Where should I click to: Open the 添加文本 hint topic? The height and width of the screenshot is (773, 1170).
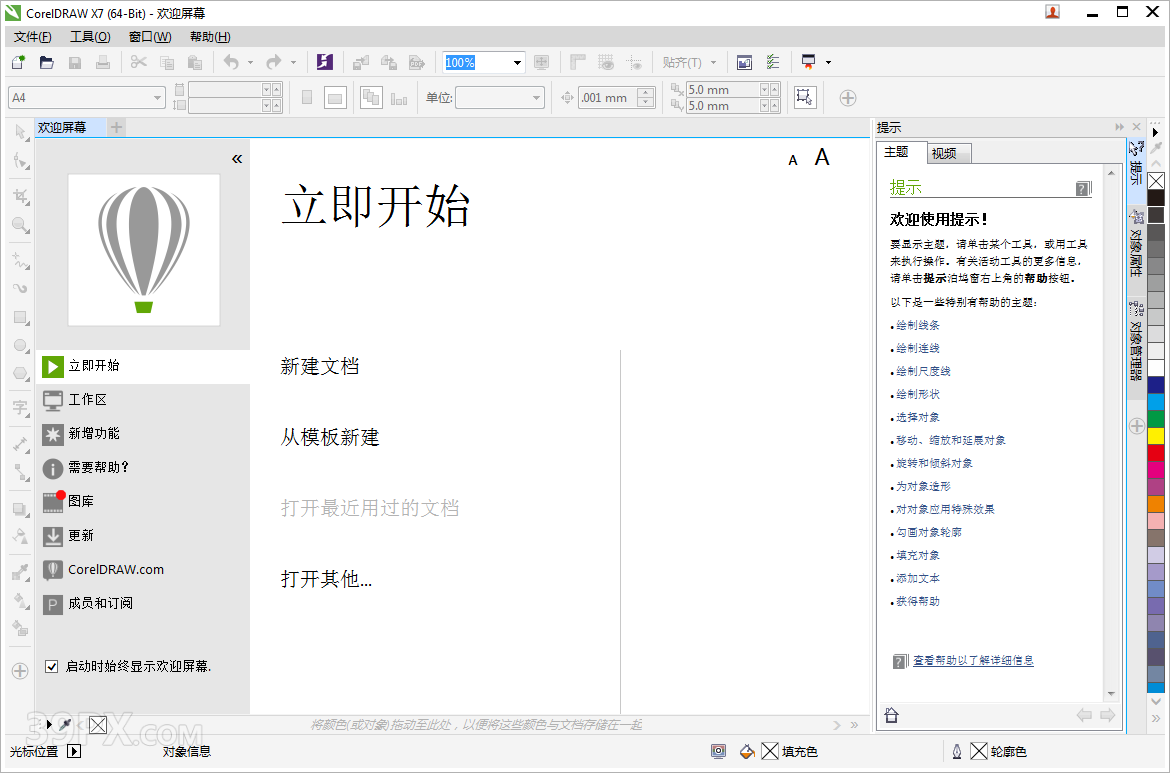[x=918, y=578]
